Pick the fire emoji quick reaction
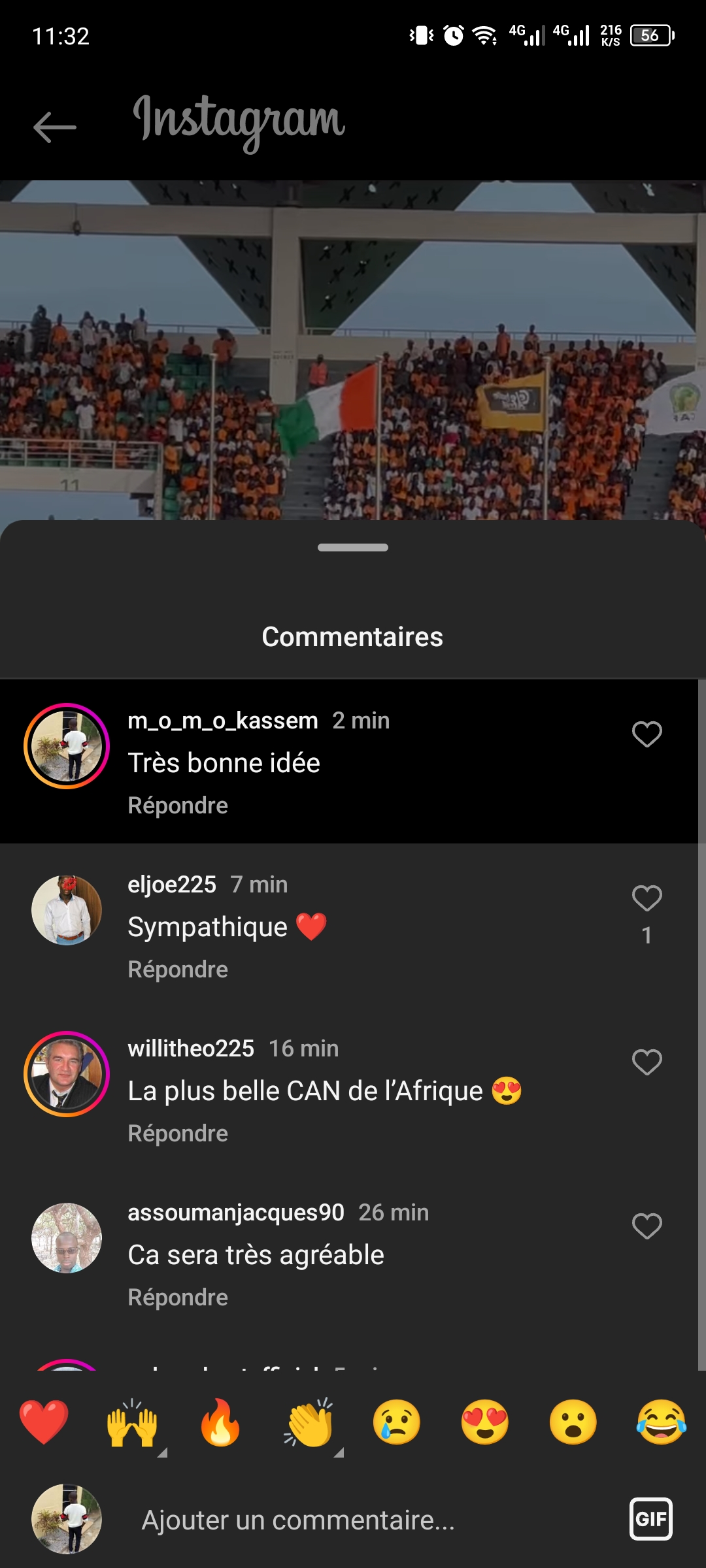Viewport: 706px width, 1568px height. coord(220,1423)
